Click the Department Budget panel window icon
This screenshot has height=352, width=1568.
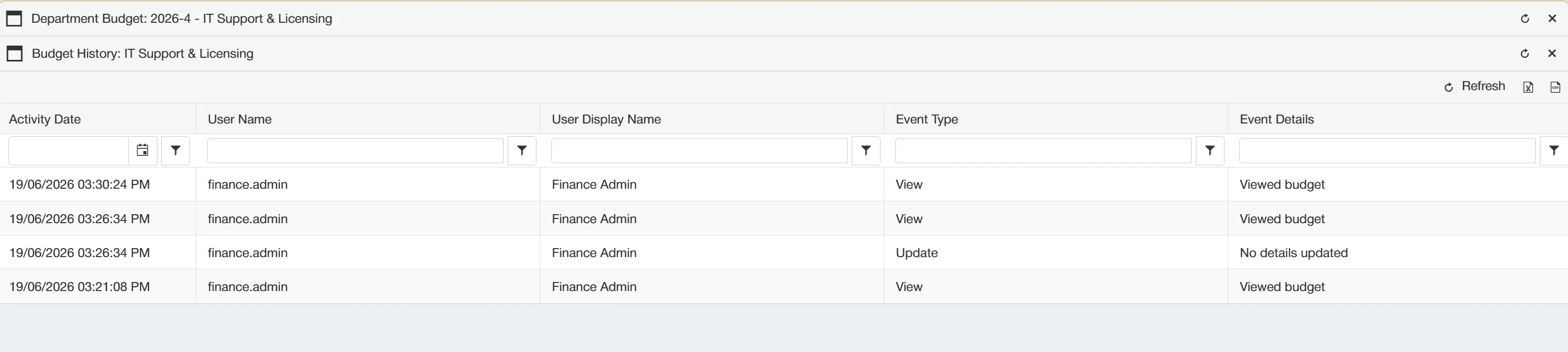[14, 19]
